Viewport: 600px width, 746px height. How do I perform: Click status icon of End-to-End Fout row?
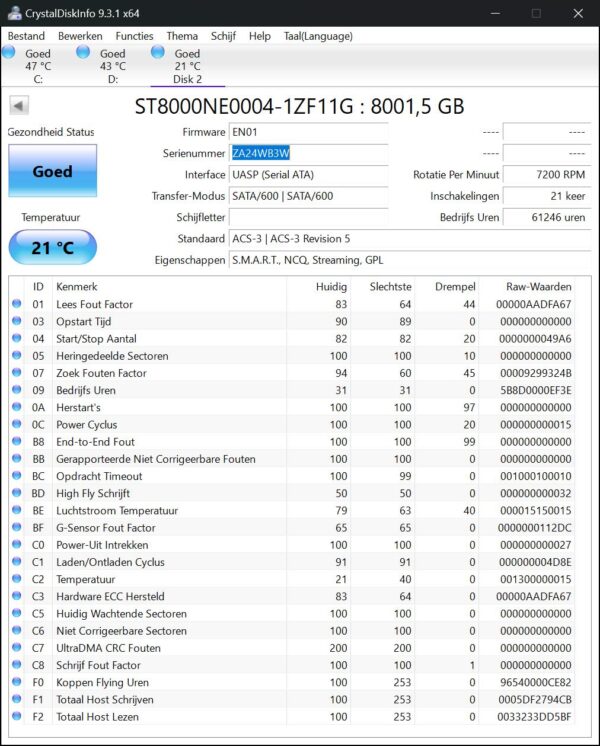point(17,441)
